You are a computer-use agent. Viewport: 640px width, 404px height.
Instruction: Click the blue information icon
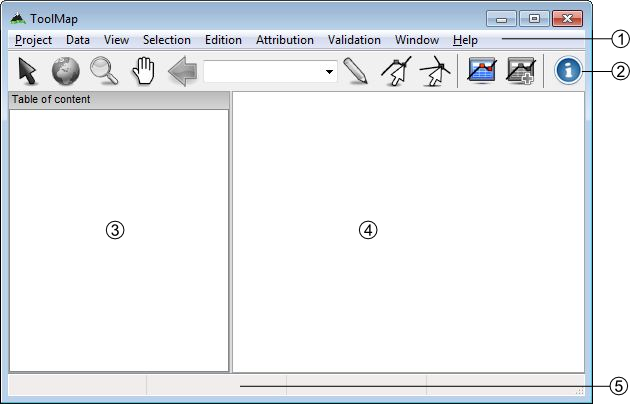pos(568,71)
